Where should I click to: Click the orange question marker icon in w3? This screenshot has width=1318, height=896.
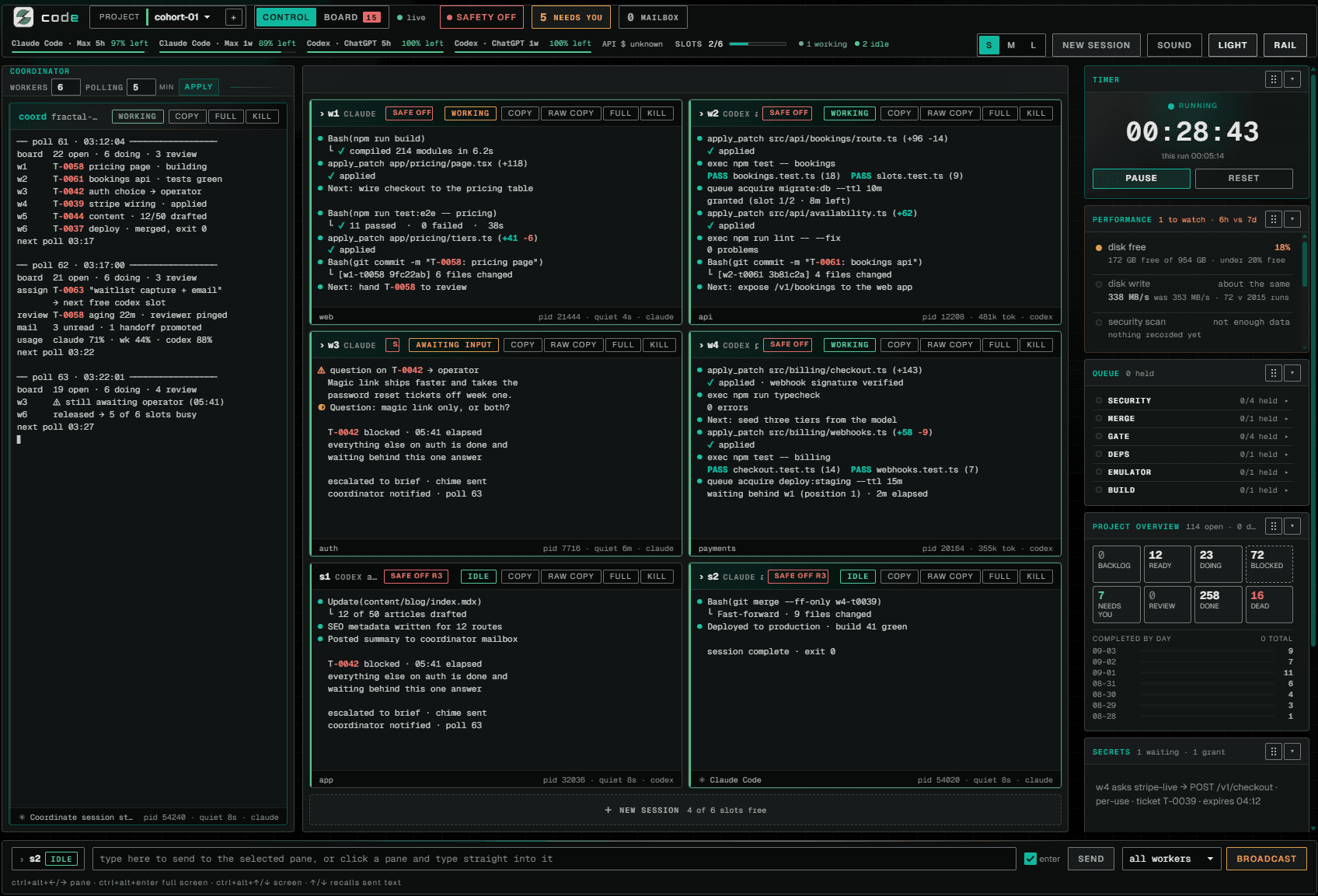tap(322, 408)
